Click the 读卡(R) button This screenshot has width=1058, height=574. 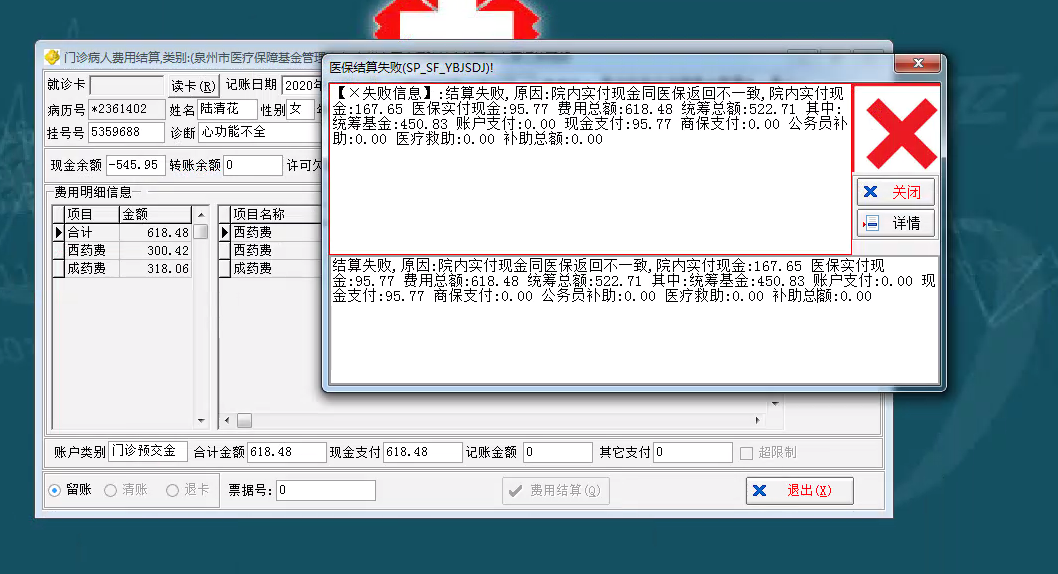(x=193, y=86)
